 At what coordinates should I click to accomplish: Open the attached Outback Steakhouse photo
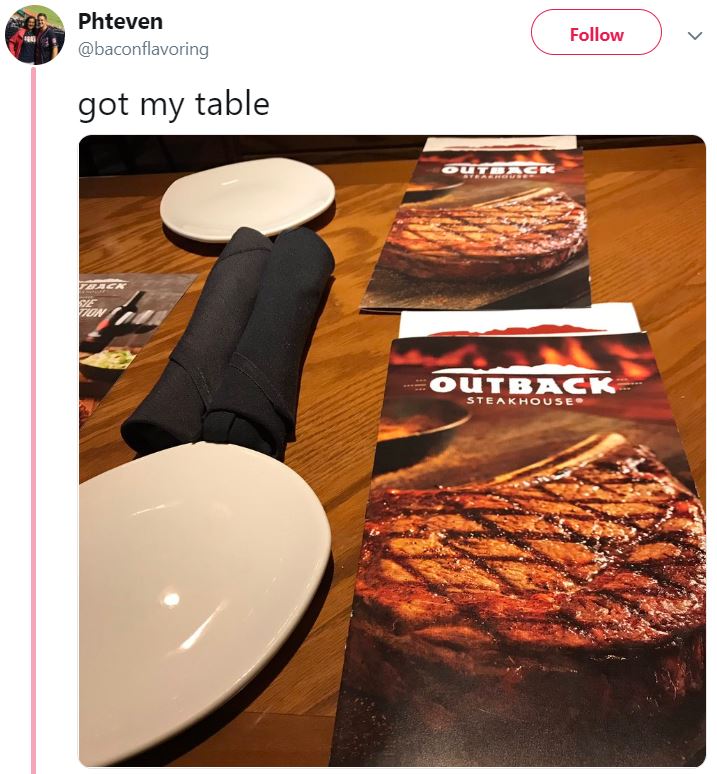coord(392,451)
